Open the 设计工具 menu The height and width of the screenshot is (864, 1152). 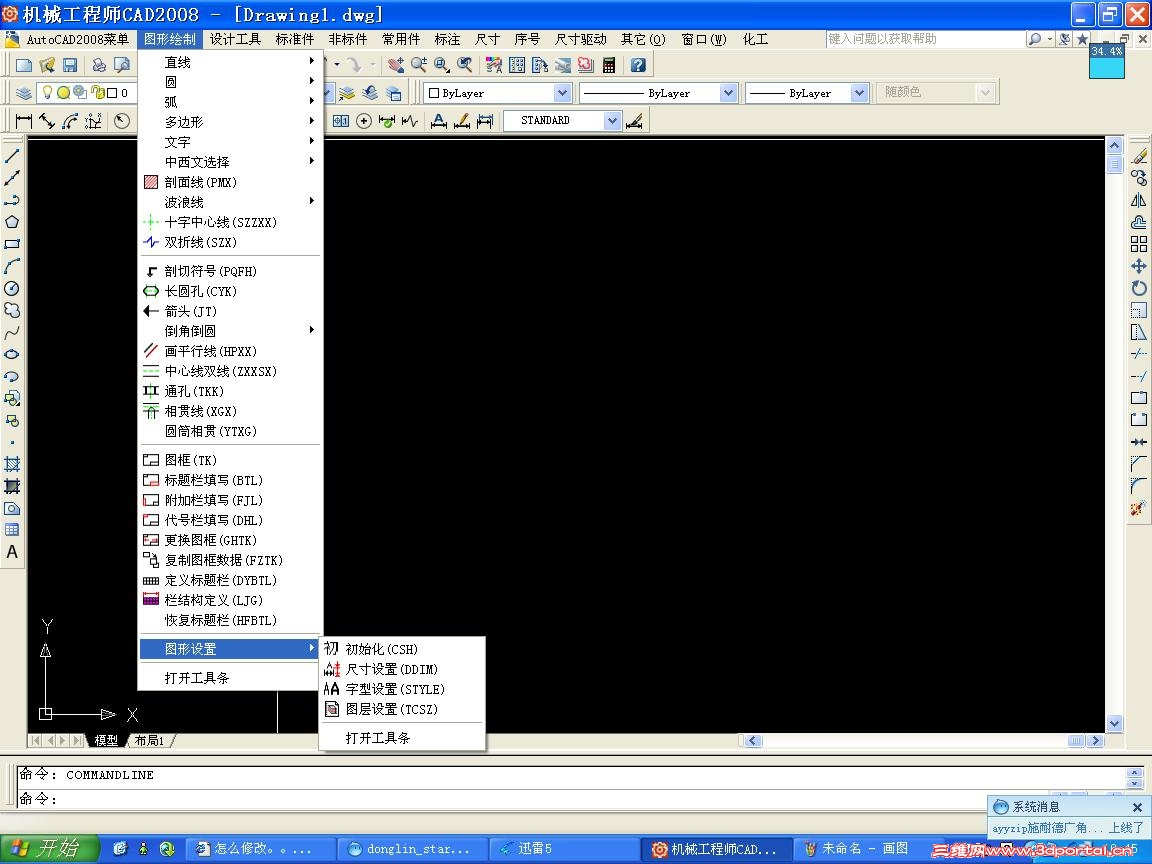[x=235, y=39]
